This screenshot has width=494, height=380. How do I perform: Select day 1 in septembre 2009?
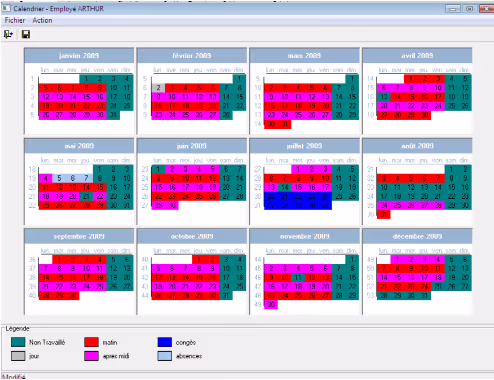pos(59,259)
